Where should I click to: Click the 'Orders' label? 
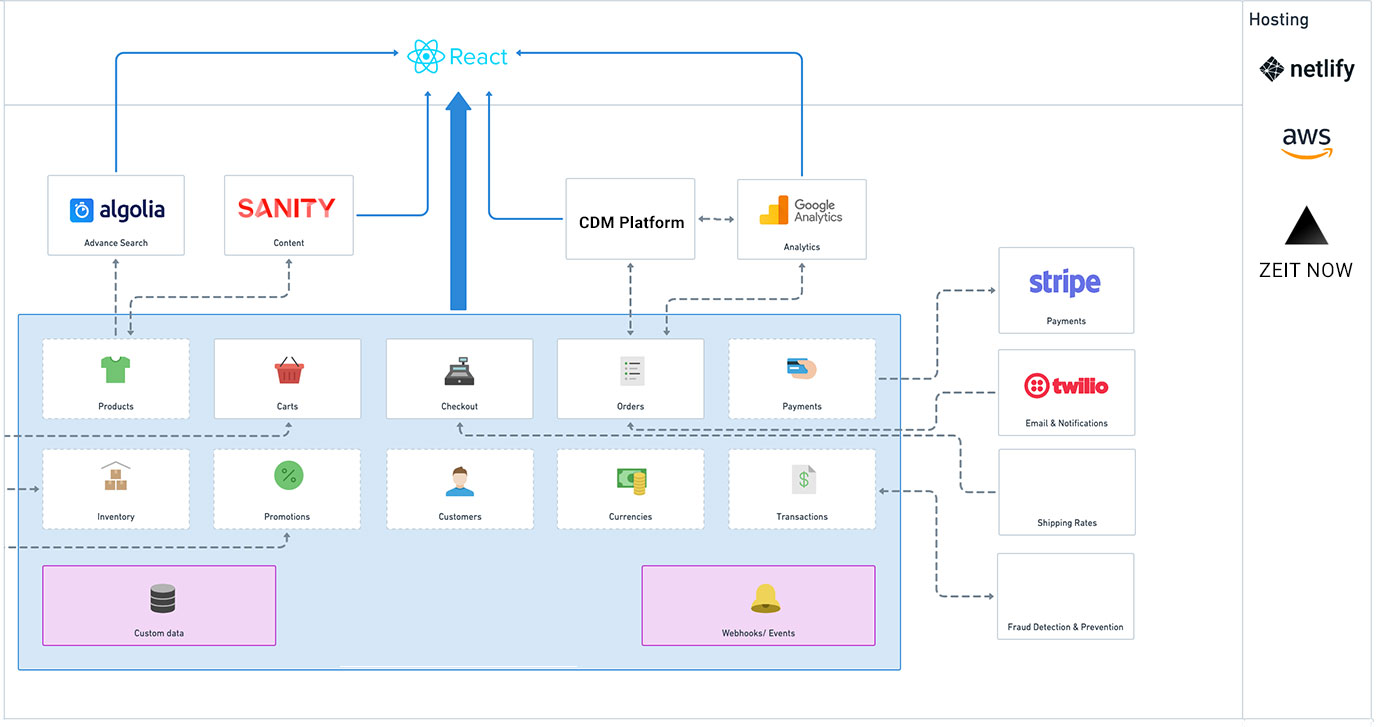631,407
